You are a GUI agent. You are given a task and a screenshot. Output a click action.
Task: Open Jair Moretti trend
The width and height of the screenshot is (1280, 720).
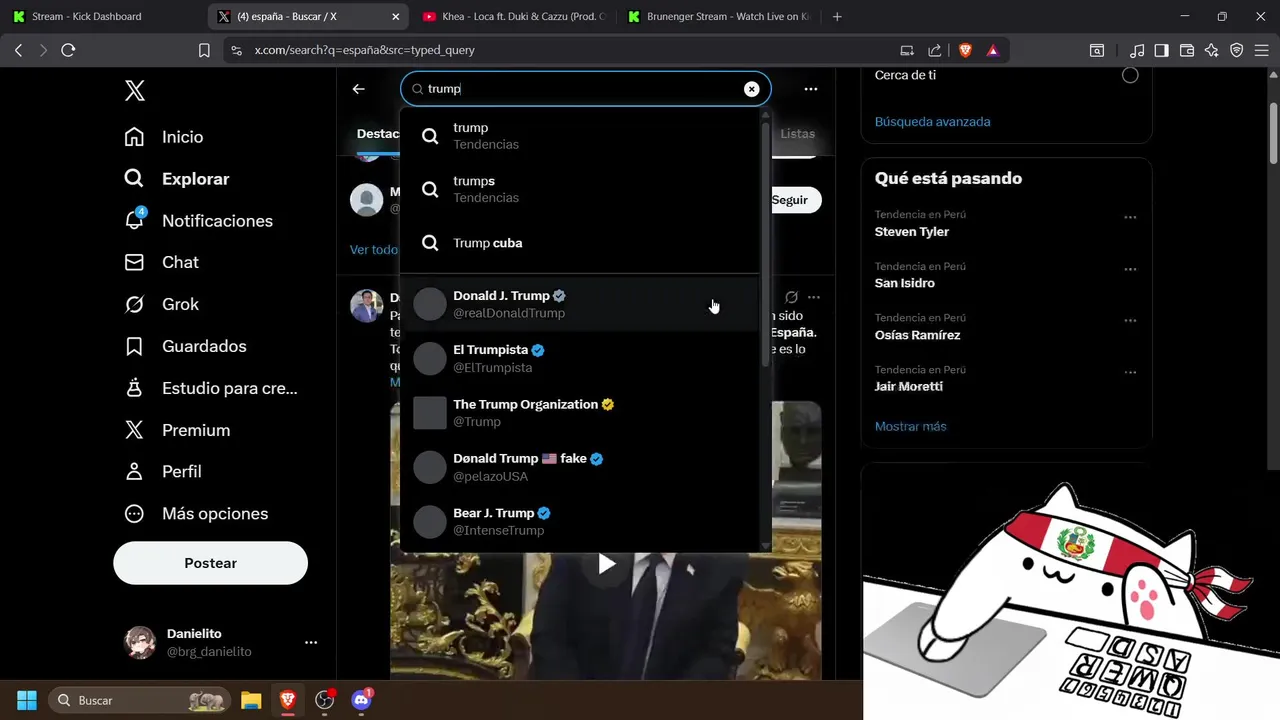[909, 387]
